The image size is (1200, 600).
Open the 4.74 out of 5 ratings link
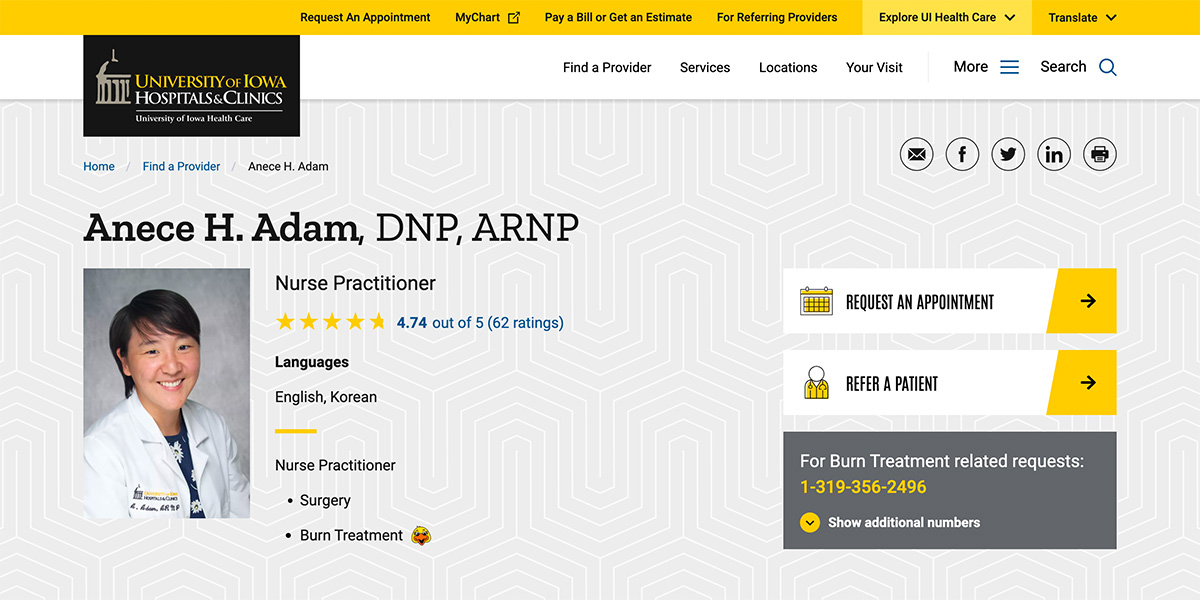pos(480,322)
